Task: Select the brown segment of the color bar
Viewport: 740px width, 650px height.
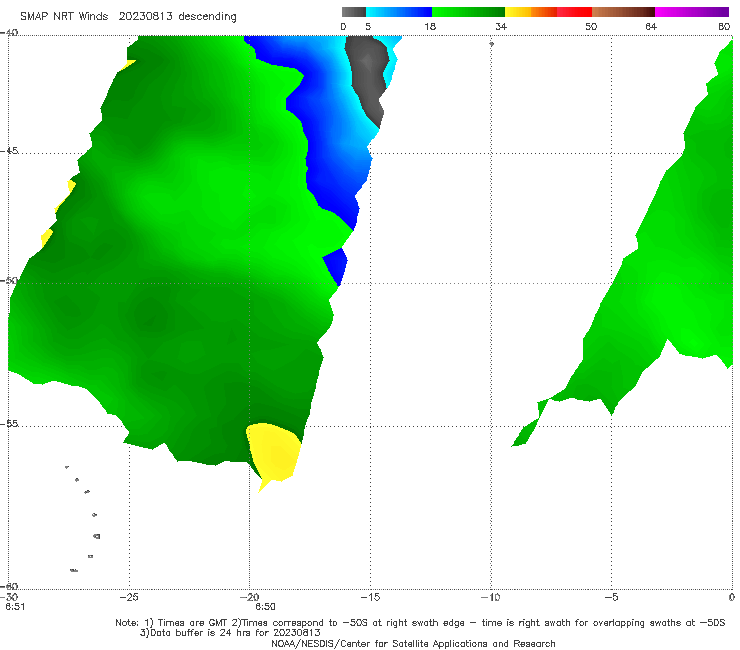Action: tap(623, 12)
